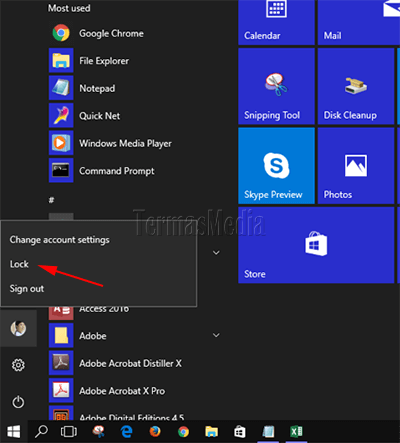
Task: Switch to Excel on the taskbar
Action: (296, 432)
